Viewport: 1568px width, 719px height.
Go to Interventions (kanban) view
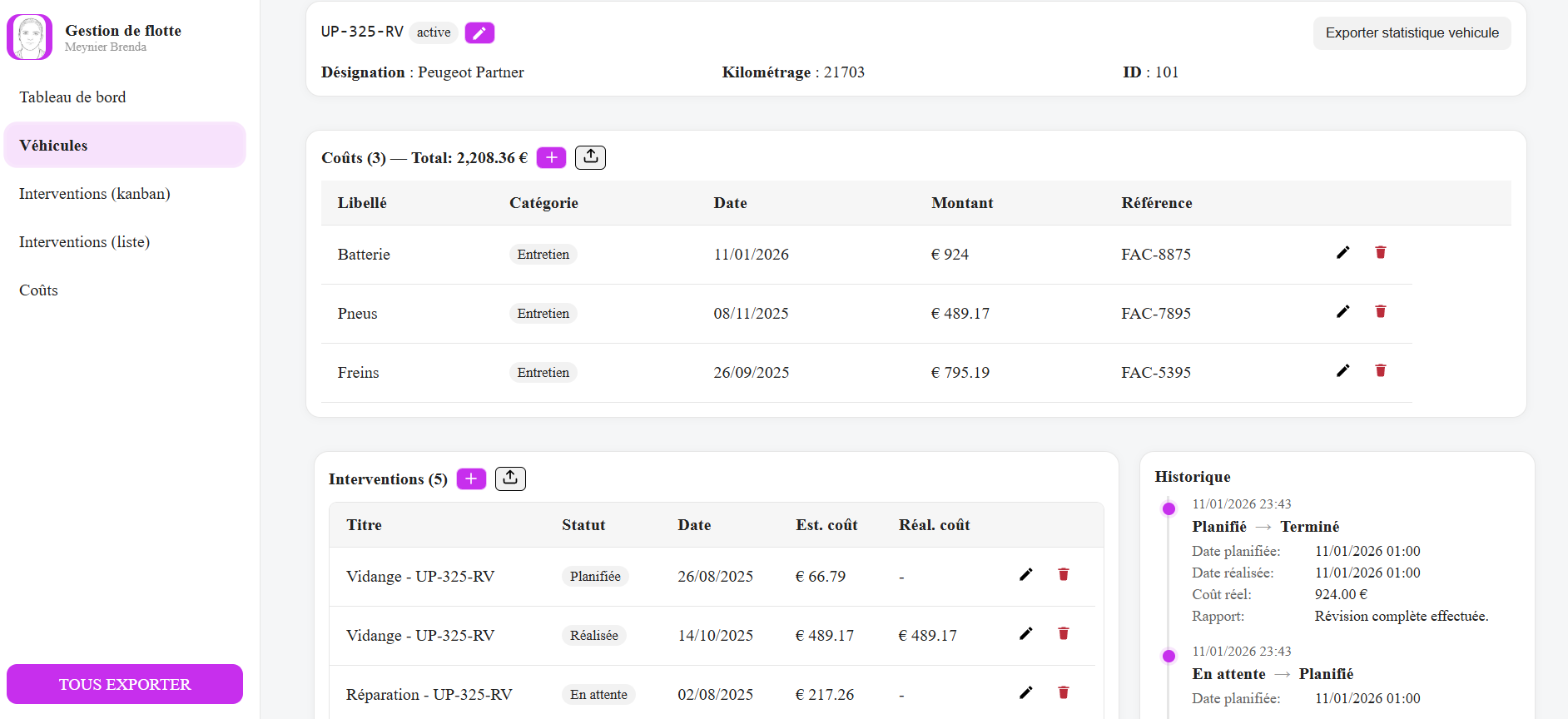(x=94, y=194)
